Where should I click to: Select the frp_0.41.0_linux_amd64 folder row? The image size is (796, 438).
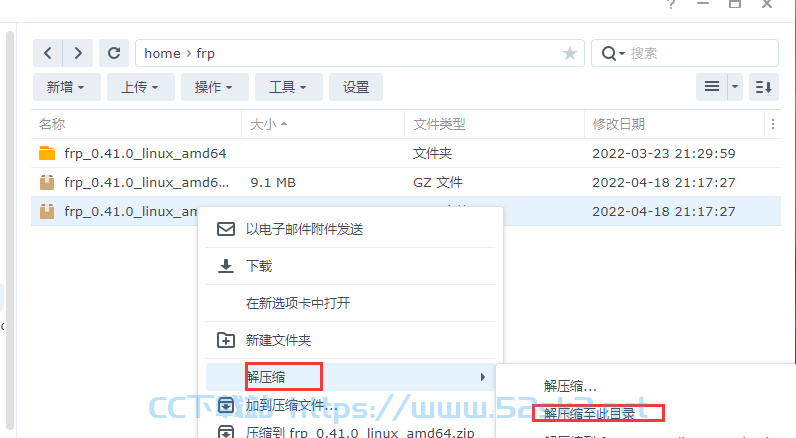[406, 153]
